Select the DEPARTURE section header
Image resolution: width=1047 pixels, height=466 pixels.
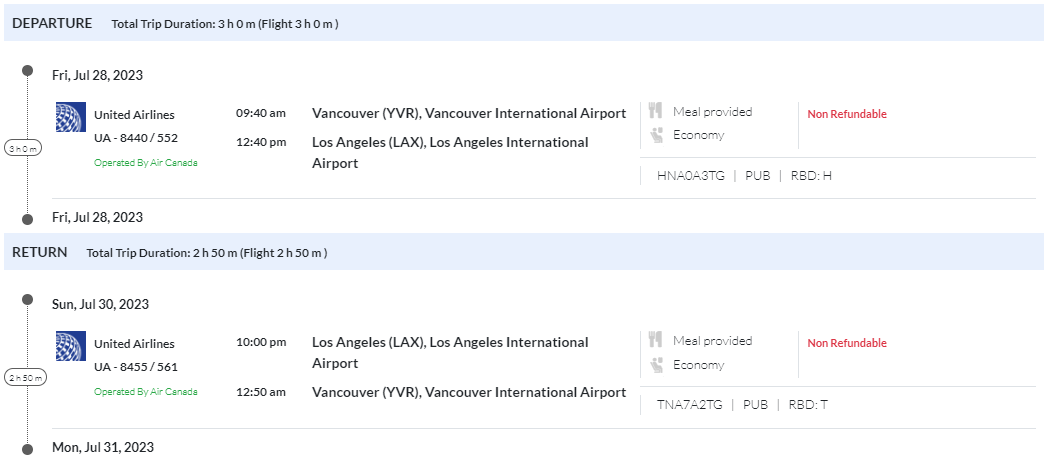52,23
